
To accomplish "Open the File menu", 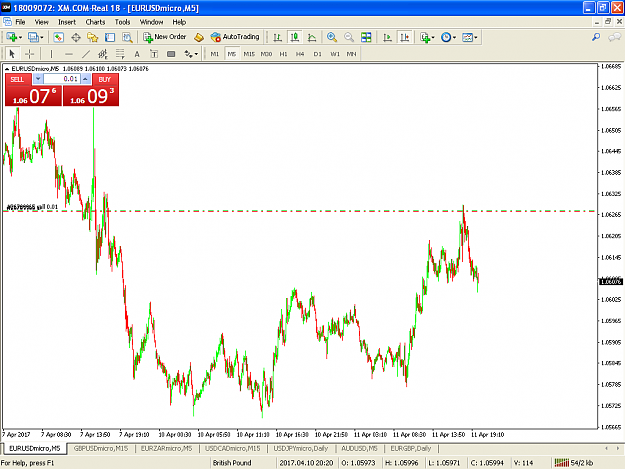I will [x=20, y=22].
